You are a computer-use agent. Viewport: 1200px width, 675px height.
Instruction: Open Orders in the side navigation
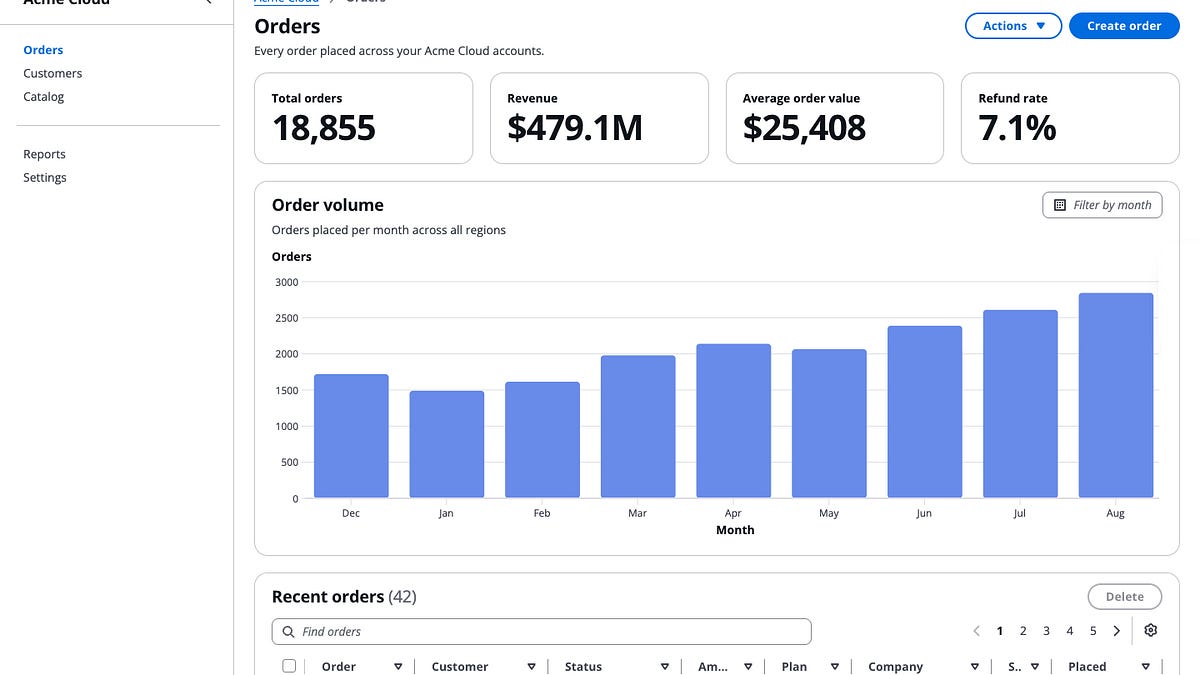point(43,50)
